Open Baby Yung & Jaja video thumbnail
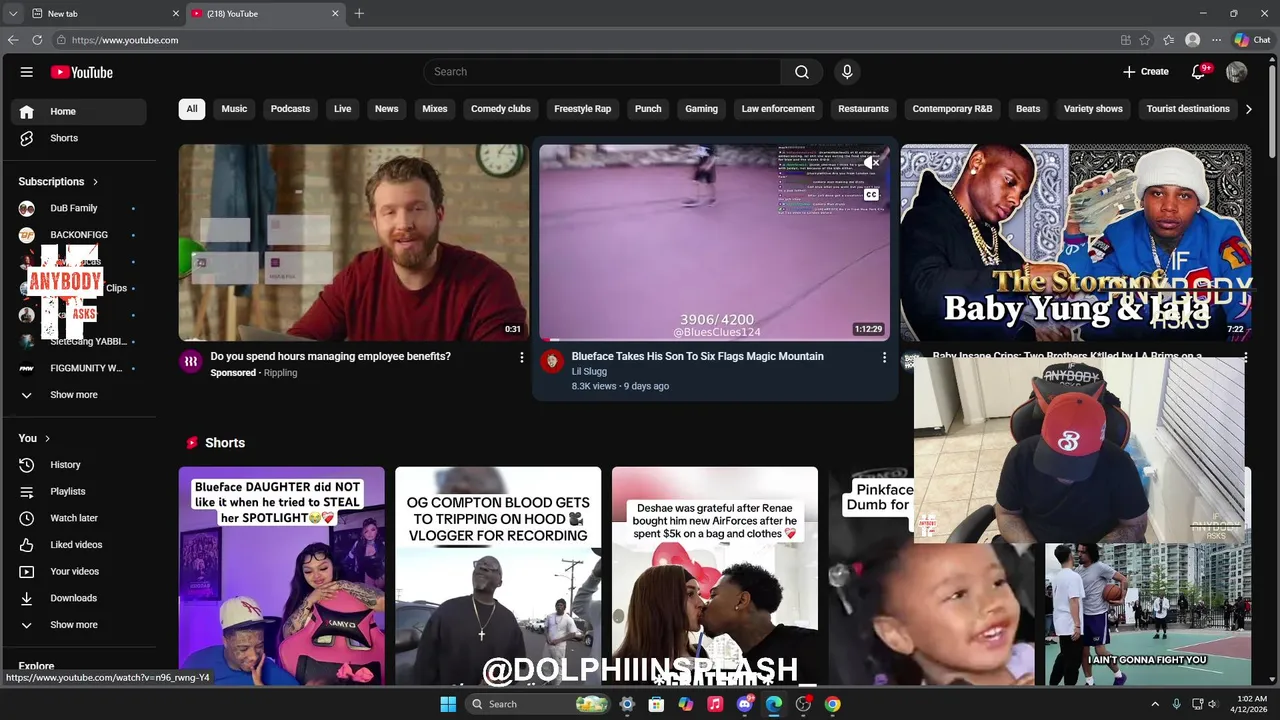The height and width of the screenshot is (720, 1280). tap(1076, 243)
